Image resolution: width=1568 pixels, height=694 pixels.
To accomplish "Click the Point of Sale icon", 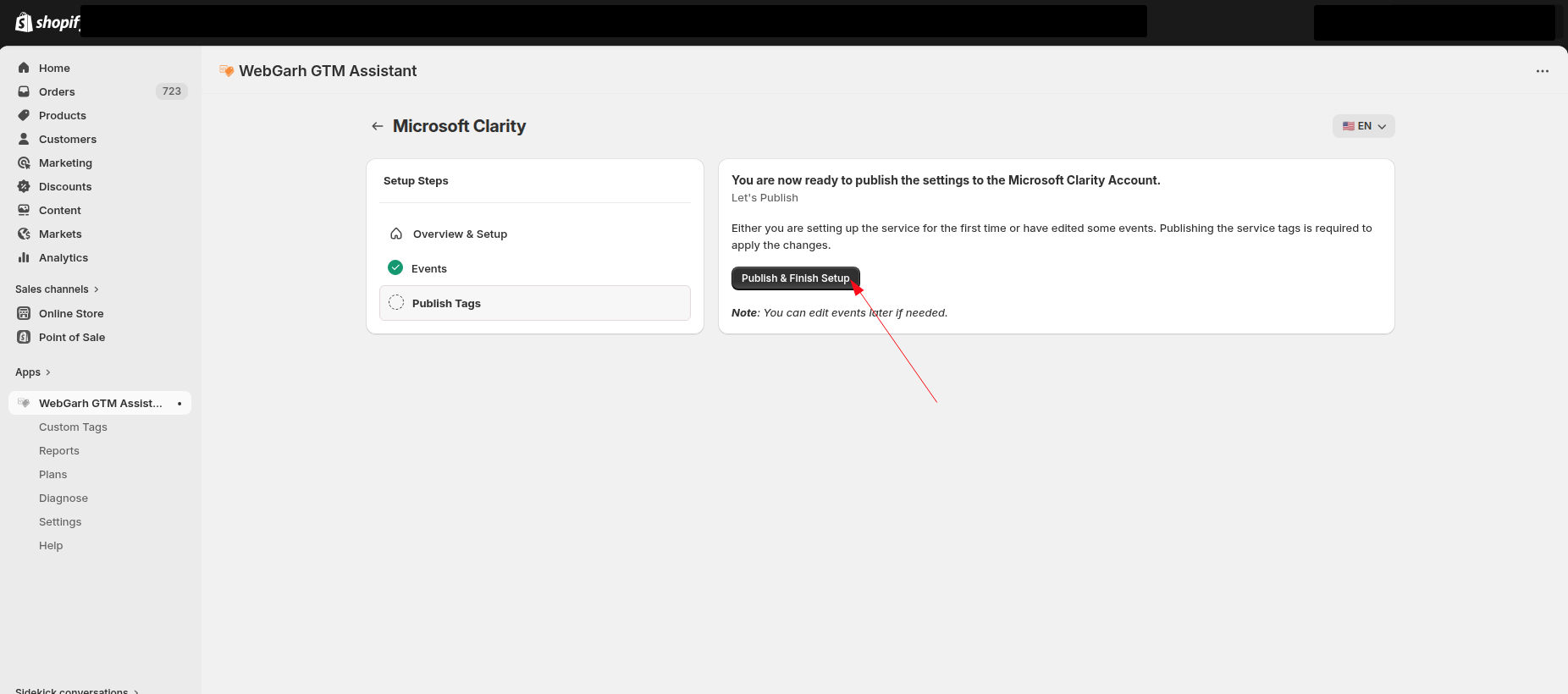I will pyautogui.click(x=24, y=337).
